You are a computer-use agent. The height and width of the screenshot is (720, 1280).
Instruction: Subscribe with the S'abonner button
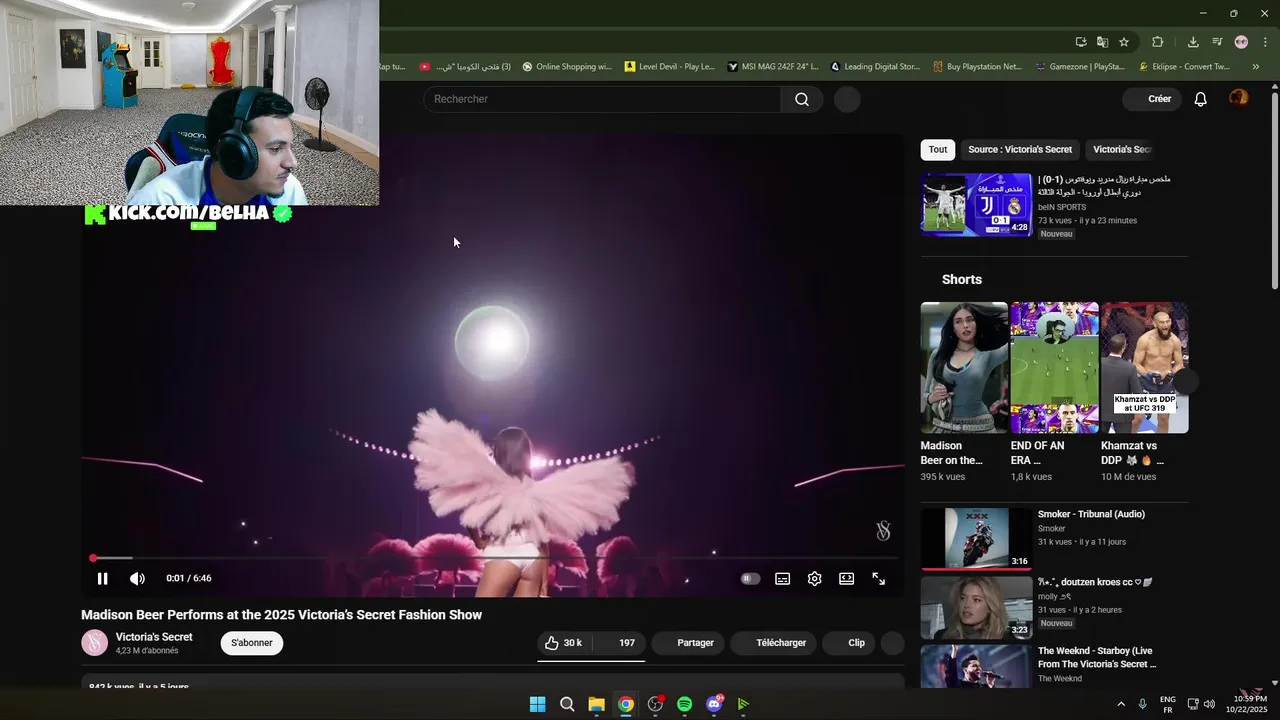pyautogui.click(x=252, y=643)
